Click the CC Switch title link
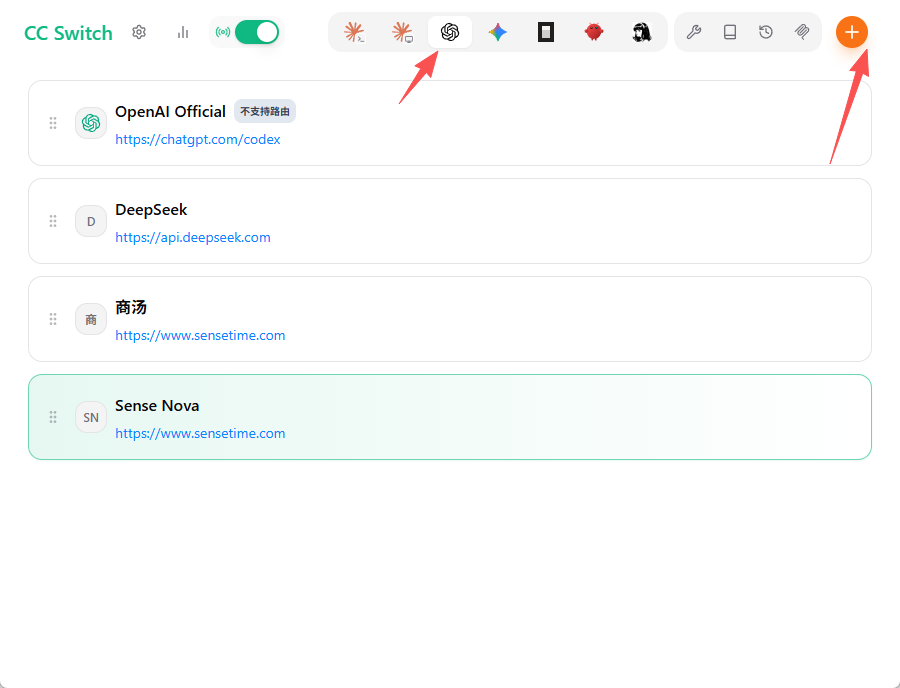 [68, 33]
